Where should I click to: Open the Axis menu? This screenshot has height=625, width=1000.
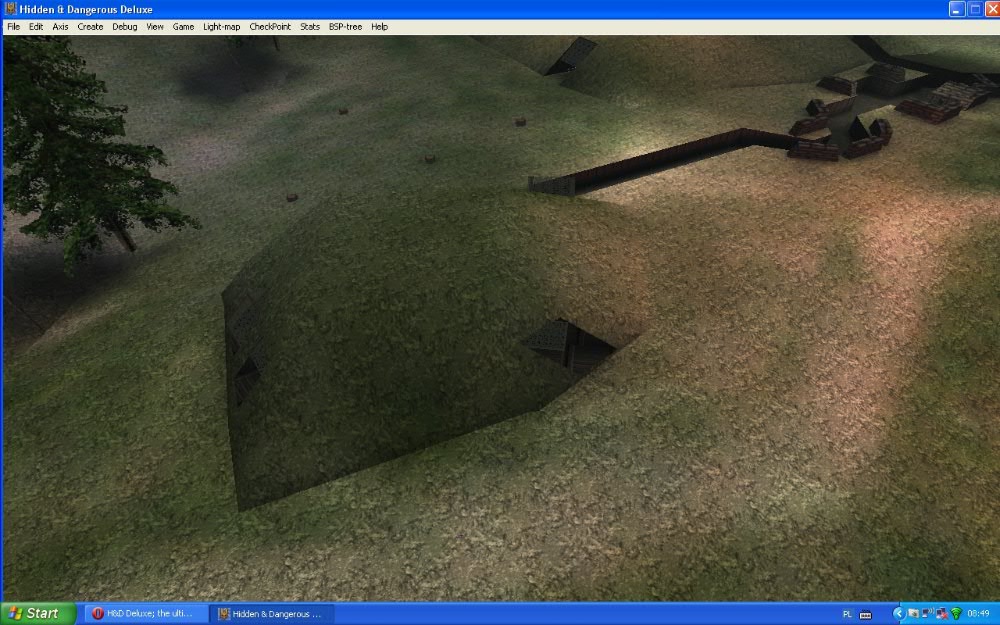[60, 27]
